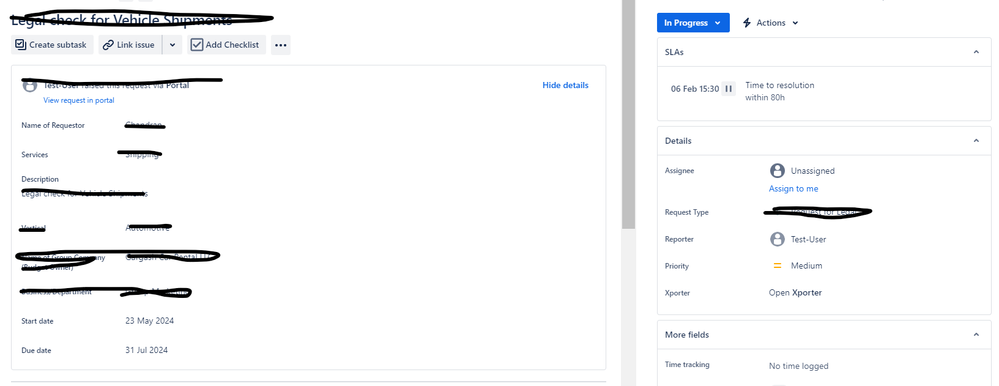Open the dropdown arrow beside Link issue
The height and width of the screenshot is (386, 999).
[x=173, y=45]
